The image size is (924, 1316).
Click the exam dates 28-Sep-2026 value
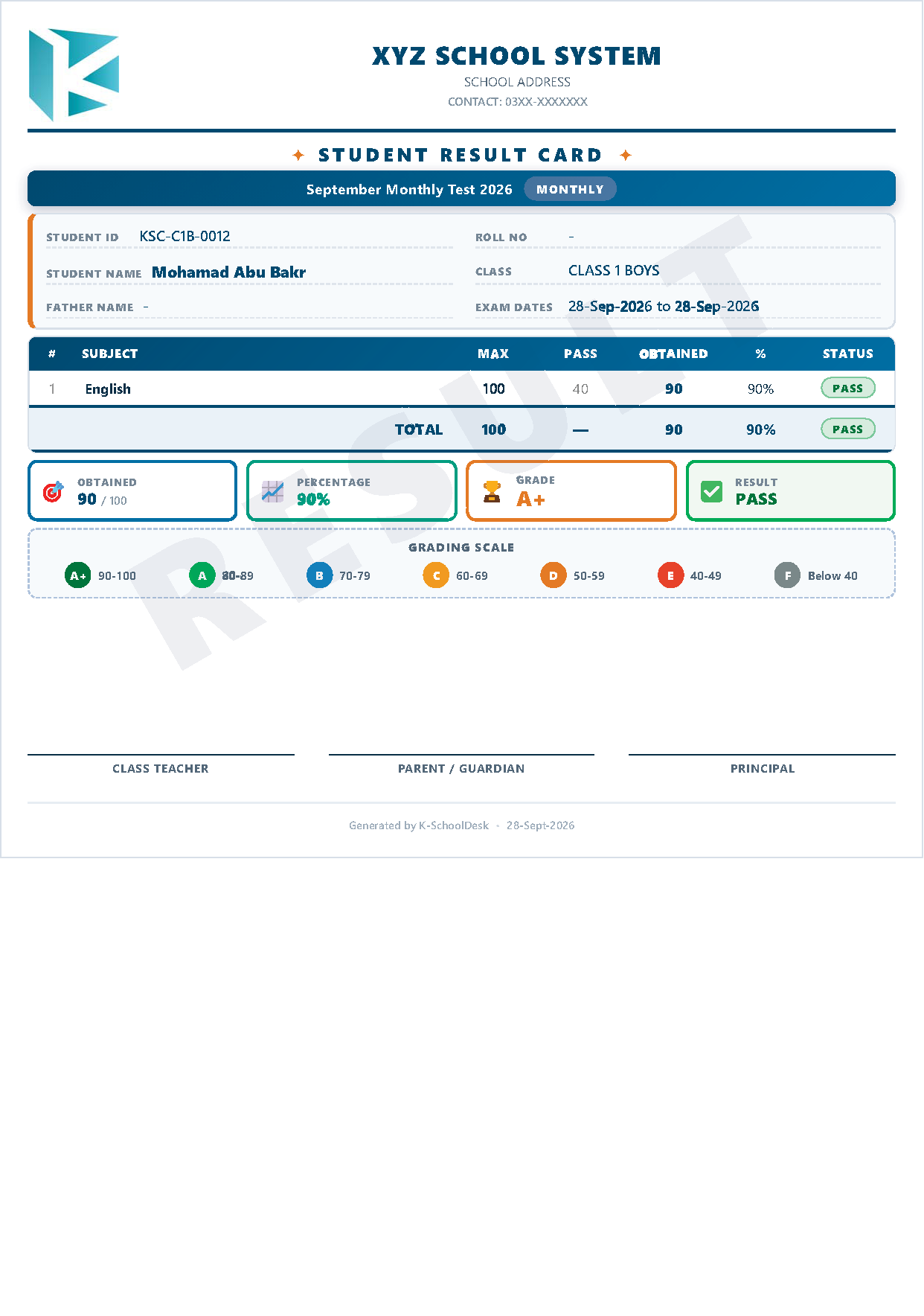[664, 306]
